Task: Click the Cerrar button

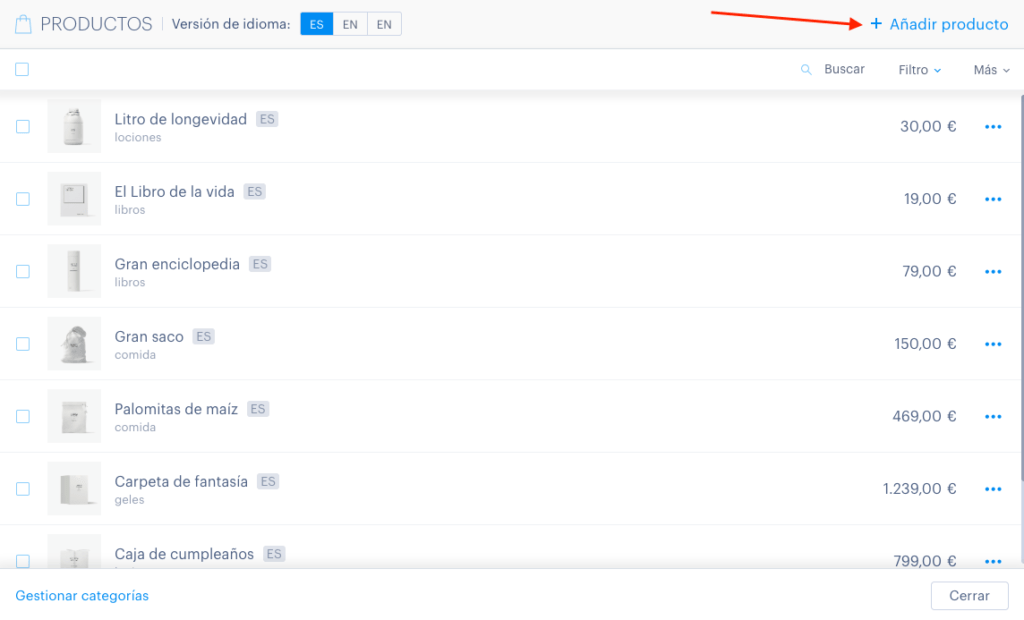Action: tap(969, 596)
